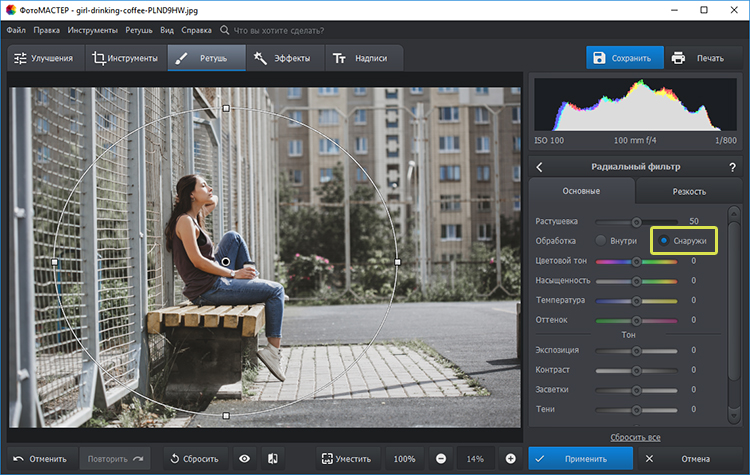The height and width of the screenshot is (475, 750).
Task: Select the Снаружи radio option
Action: pyautogui.click(x=664, y=240)
